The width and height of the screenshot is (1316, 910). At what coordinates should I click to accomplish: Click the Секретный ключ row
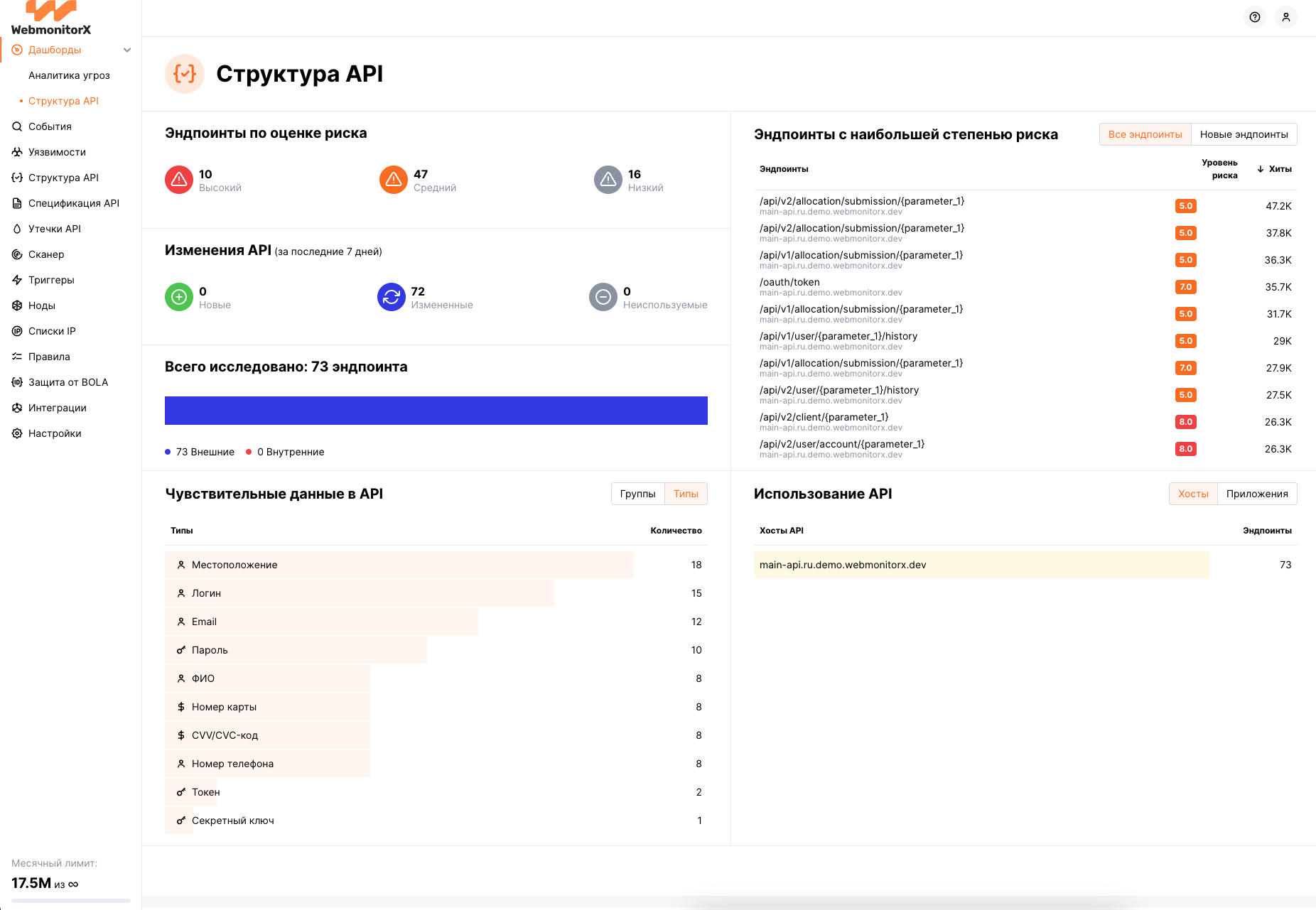(436, 820)
